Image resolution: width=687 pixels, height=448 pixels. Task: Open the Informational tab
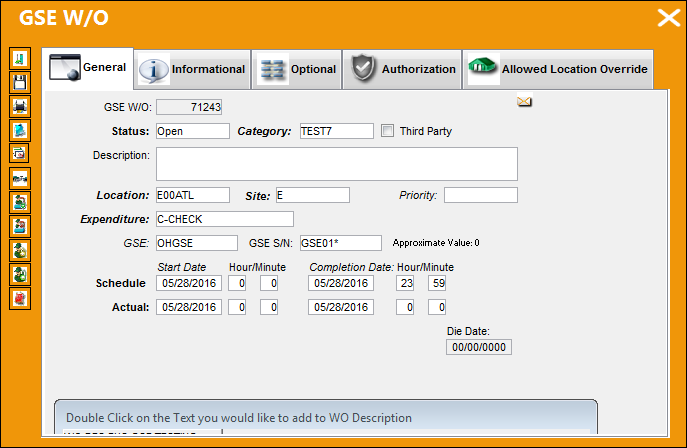click(193, 69)
